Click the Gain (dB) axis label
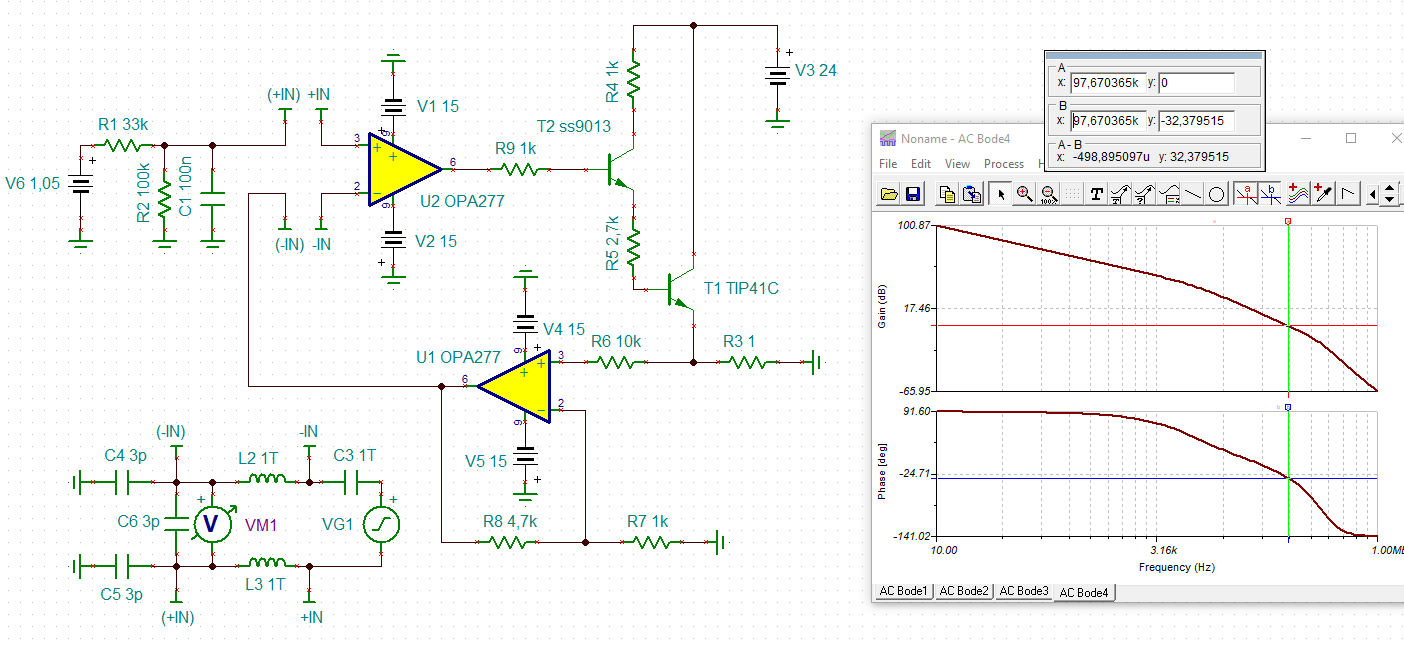 884,308
